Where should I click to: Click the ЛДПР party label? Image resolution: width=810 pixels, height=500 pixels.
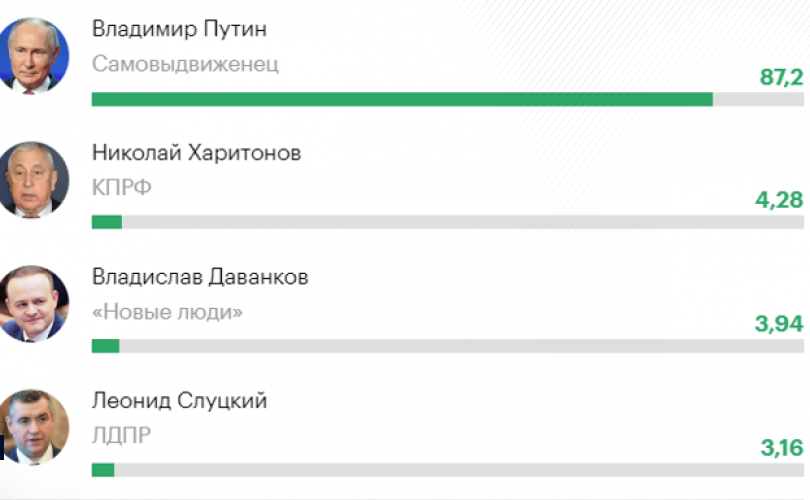(x=121, y=435)
